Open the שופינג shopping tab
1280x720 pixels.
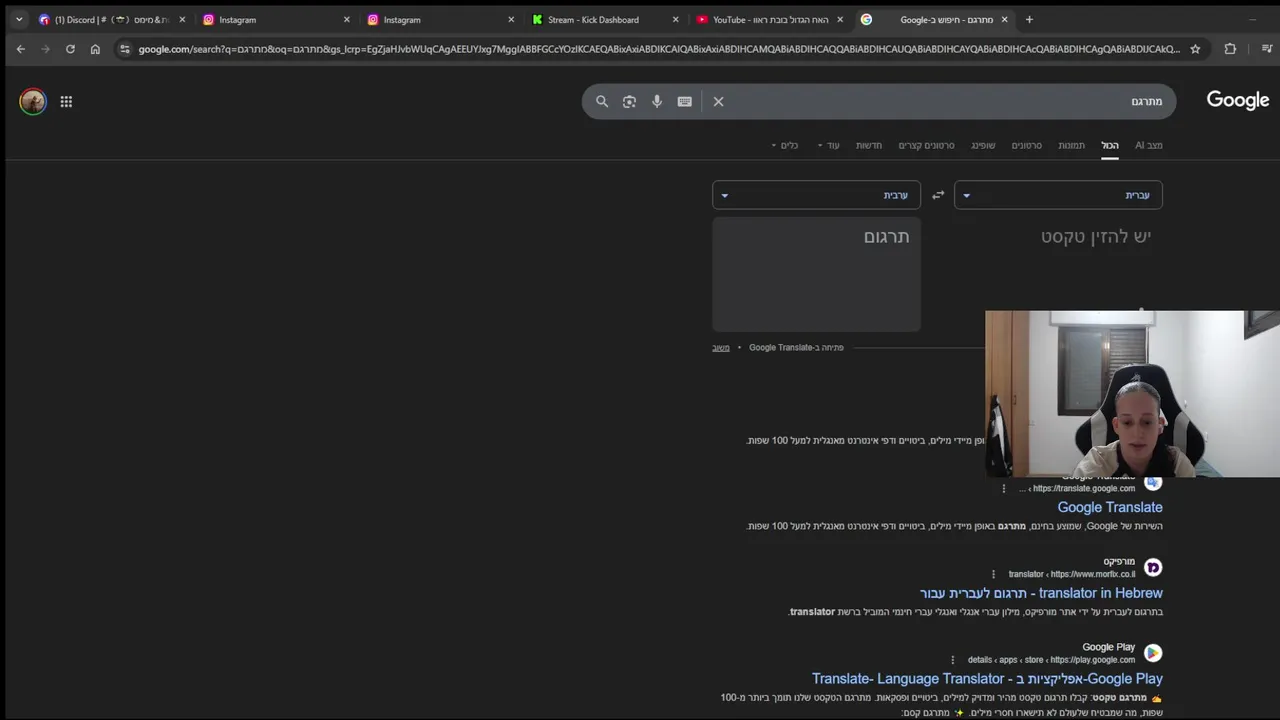983,145
